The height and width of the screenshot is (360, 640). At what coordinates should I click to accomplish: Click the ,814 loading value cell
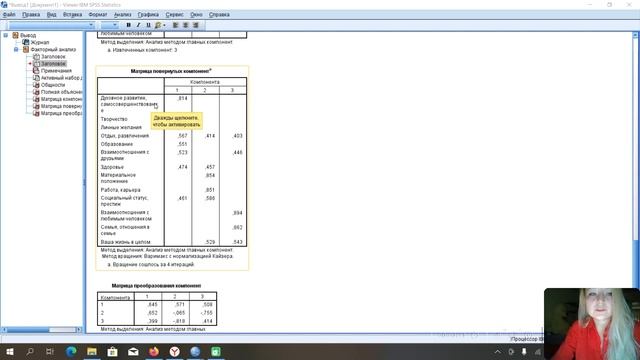182,98
